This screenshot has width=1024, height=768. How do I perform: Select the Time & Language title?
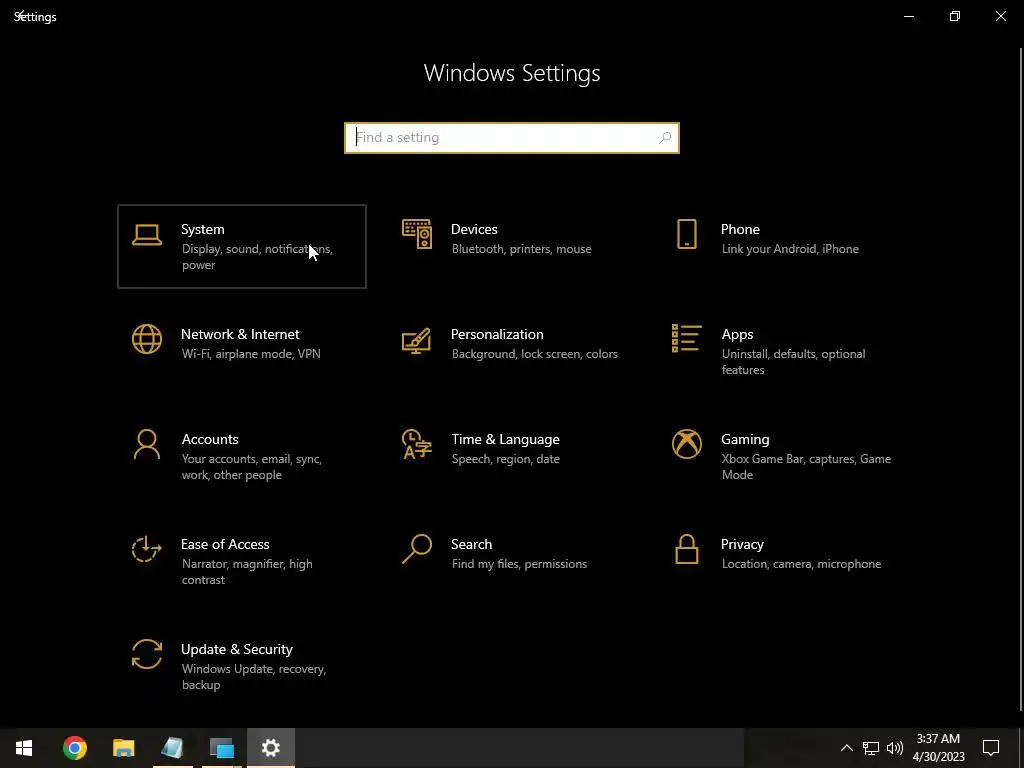pos(505,440)
